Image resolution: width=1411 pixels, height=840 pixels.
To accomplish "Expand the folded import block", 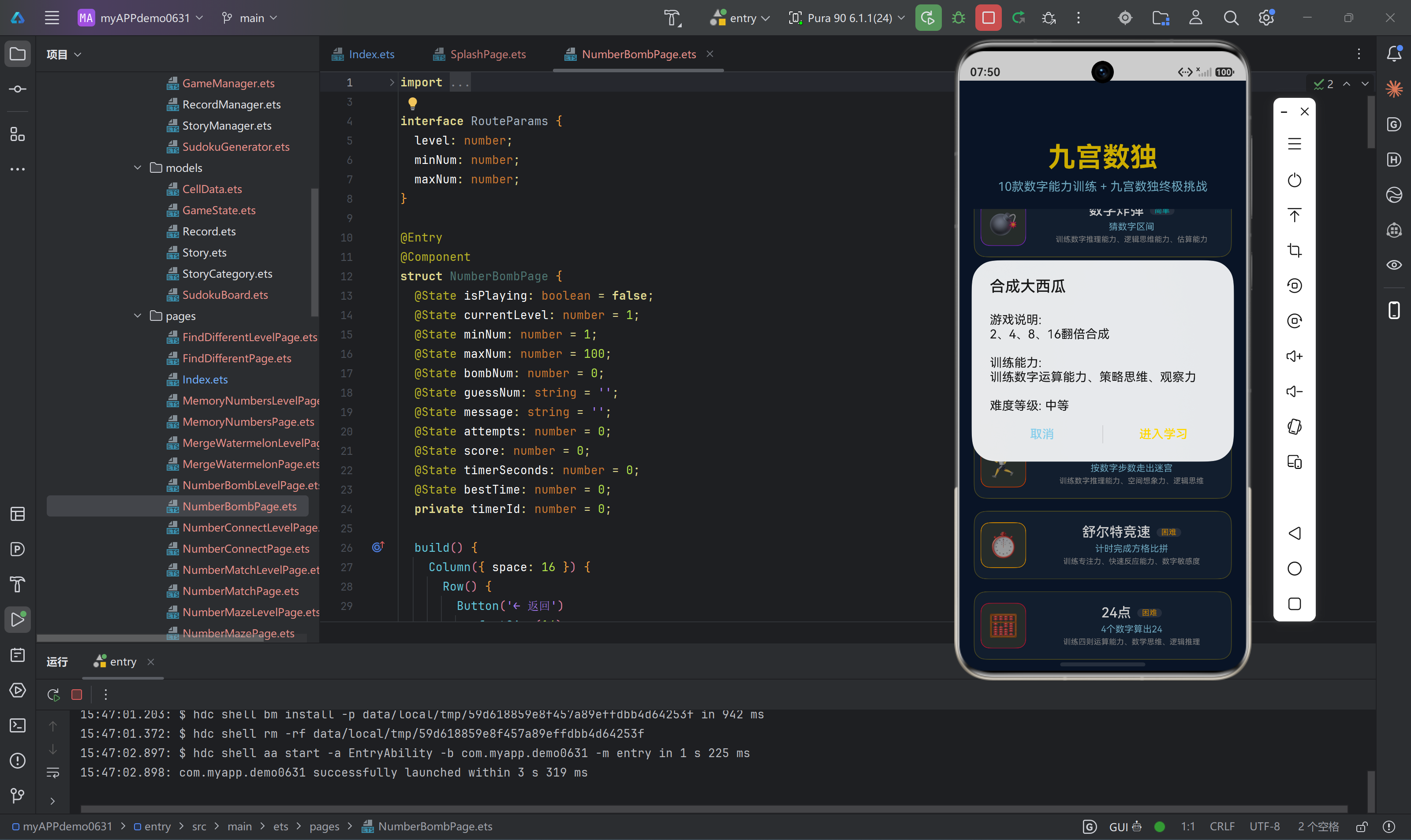I will pyautogui.click(x=391, y=82).
